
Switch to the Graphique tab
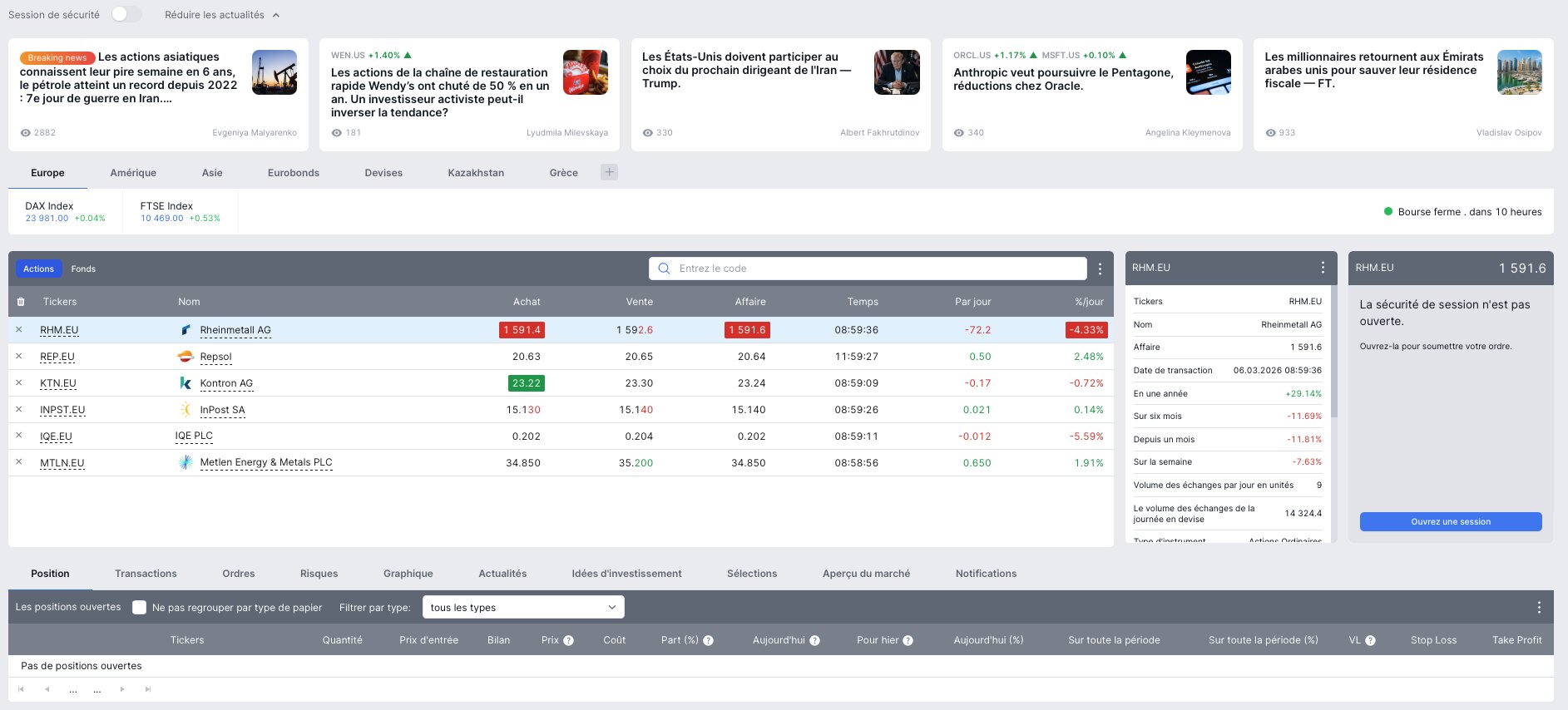[408, 574]
